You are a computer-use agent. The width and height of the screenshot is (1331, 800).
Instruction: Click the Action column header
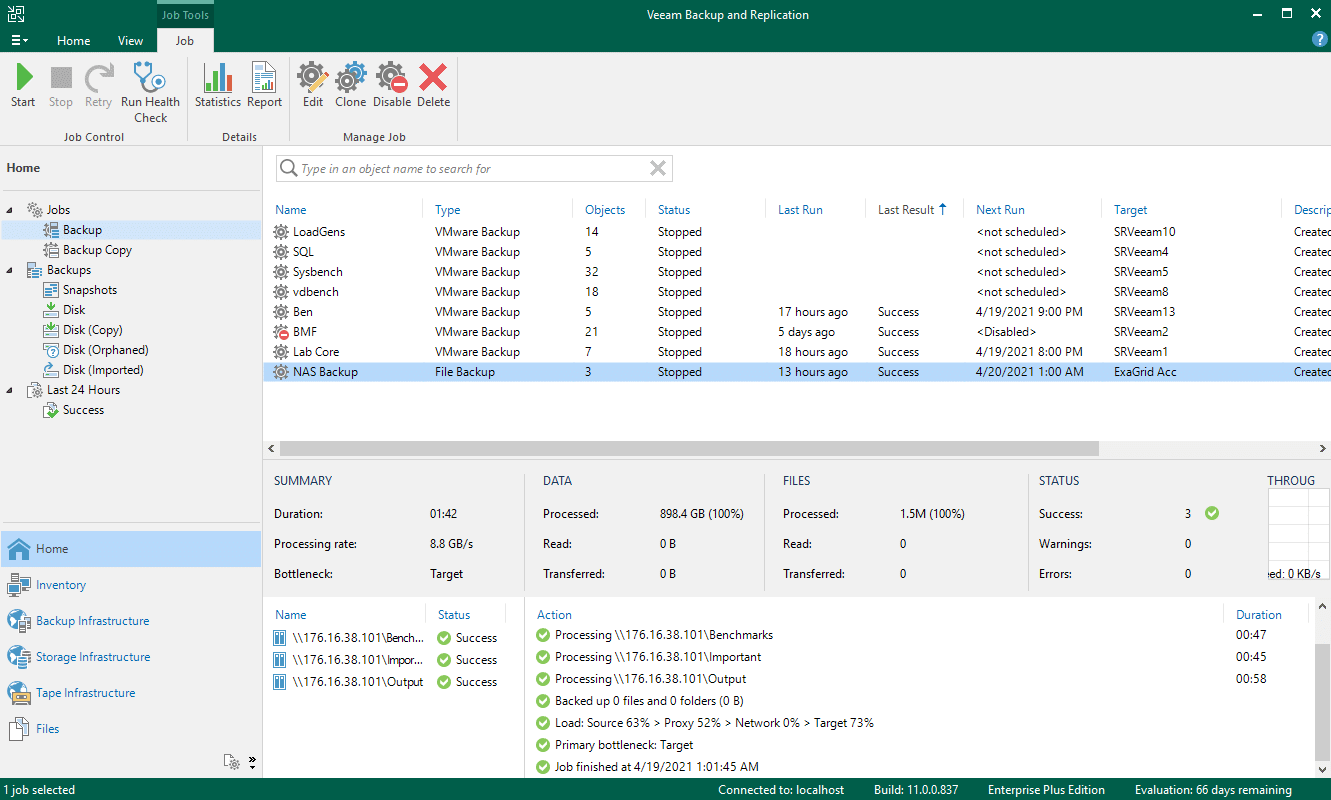pyautogui.click(x=554, y=615)
